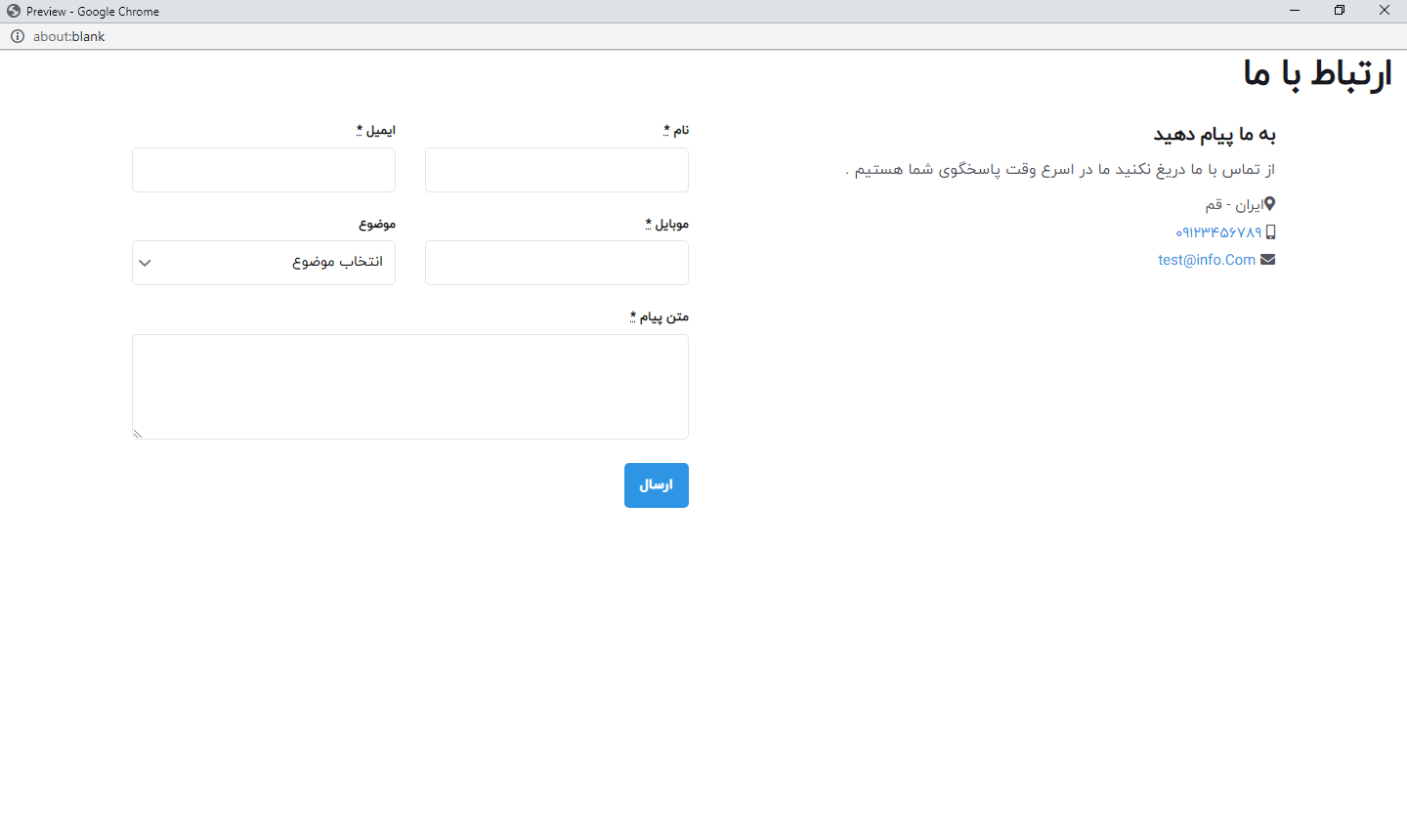Click the globe icon in the title bar
1407x840 pixels.
click(x=14, y=11)
